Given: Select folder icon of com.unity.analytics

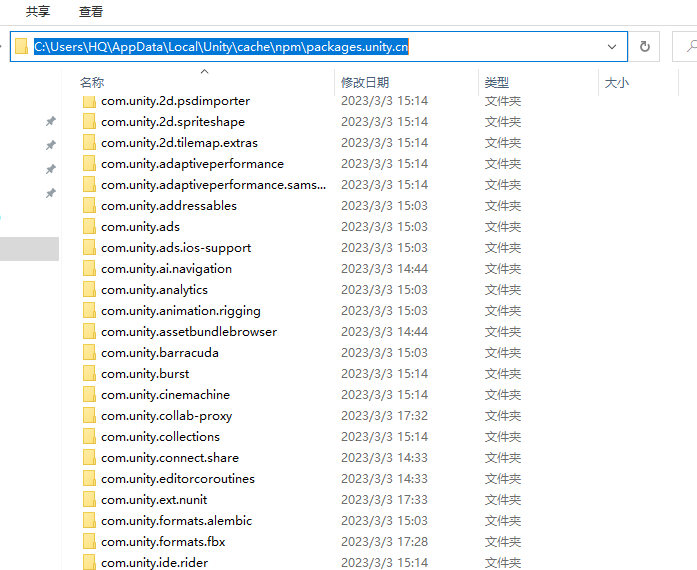Looking at the screenshot, I should coord(89,289).
